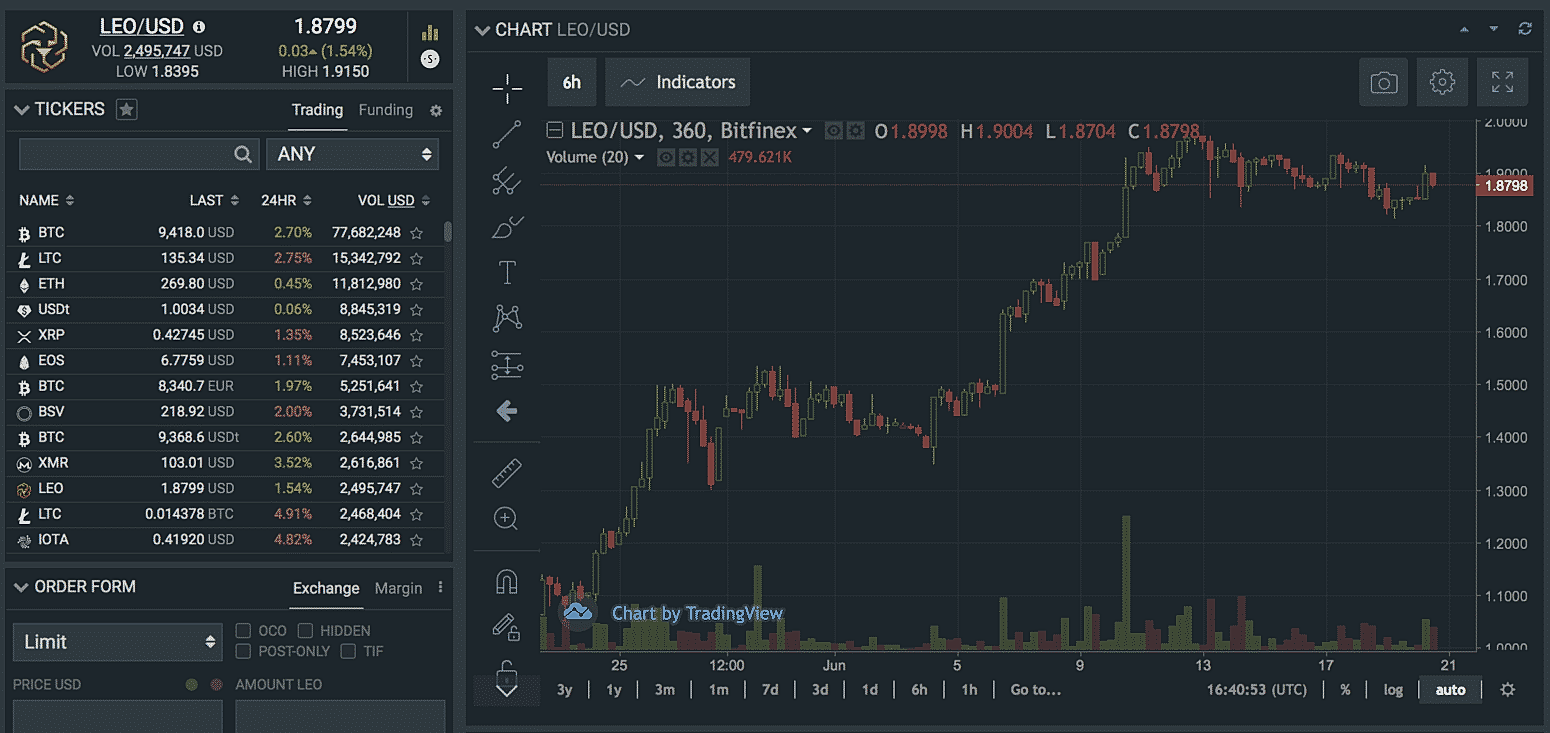Select the XABCD pattern tool
The height and width of the screenshot is (733, 1550).
[x=507, y=319]
